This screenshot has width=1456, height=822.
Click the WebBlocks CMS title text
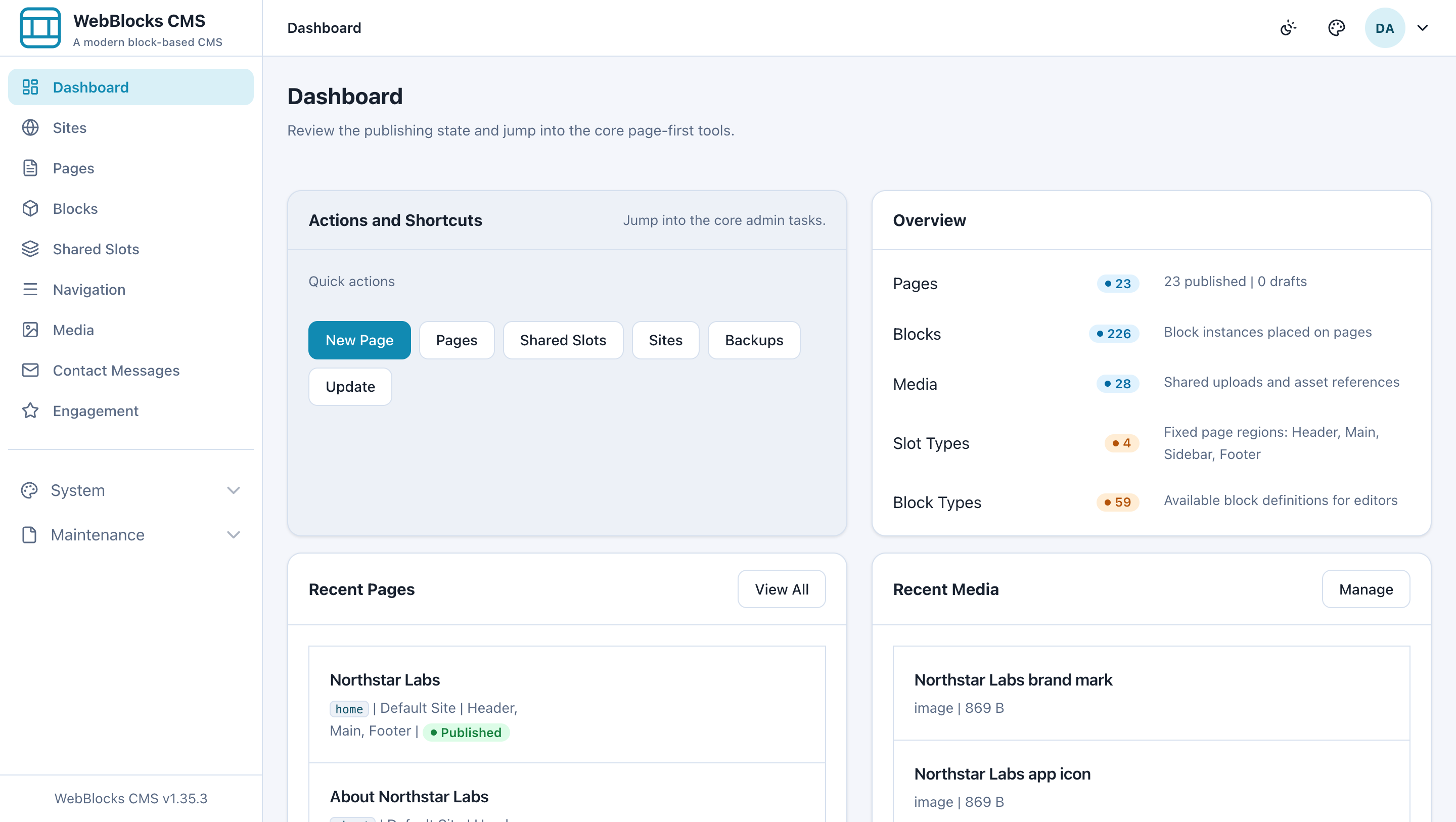(x=139, y=21)
